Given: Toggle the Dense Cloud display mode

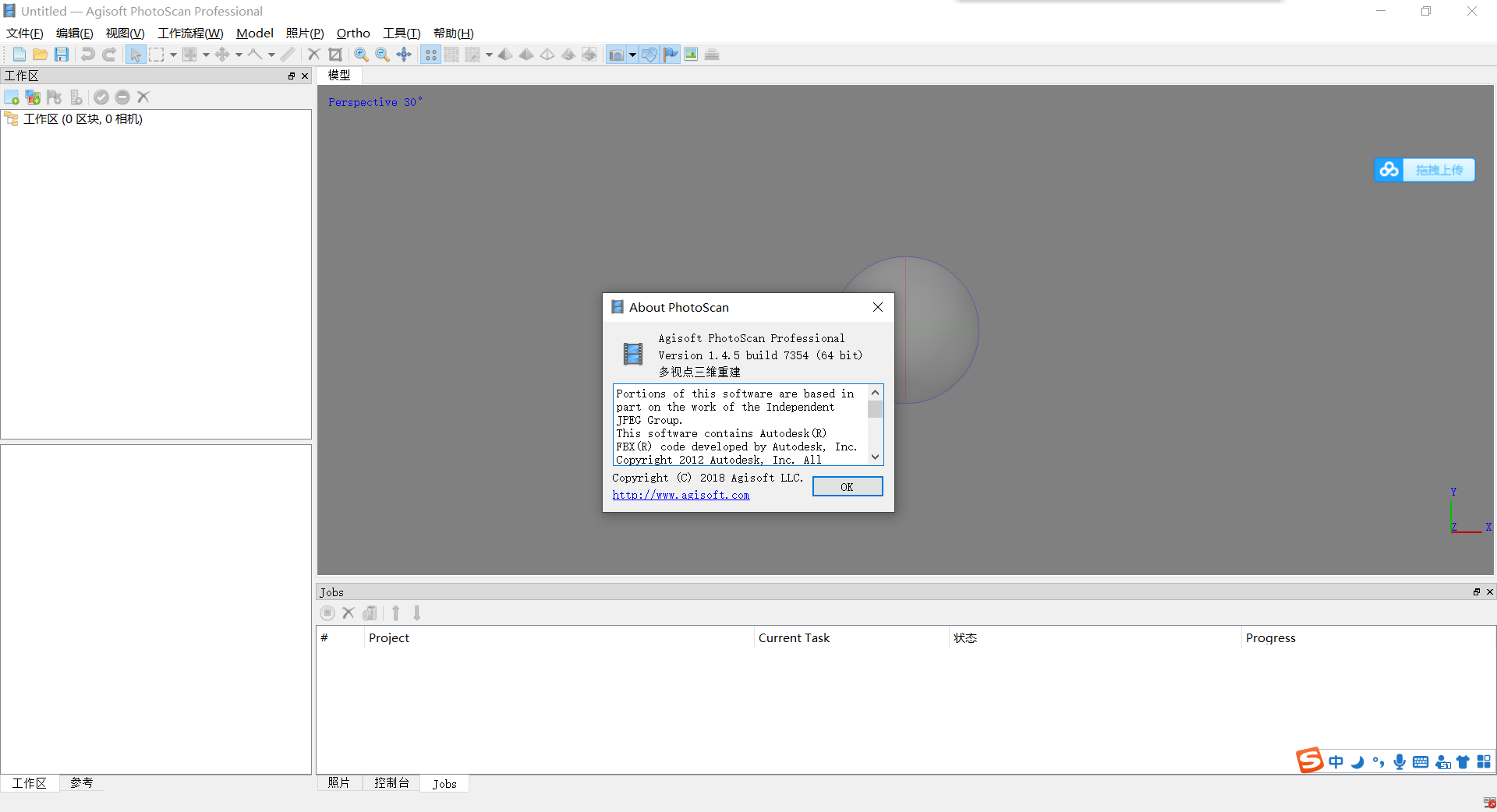Looking at the screenshot, I should pos(451,55).
